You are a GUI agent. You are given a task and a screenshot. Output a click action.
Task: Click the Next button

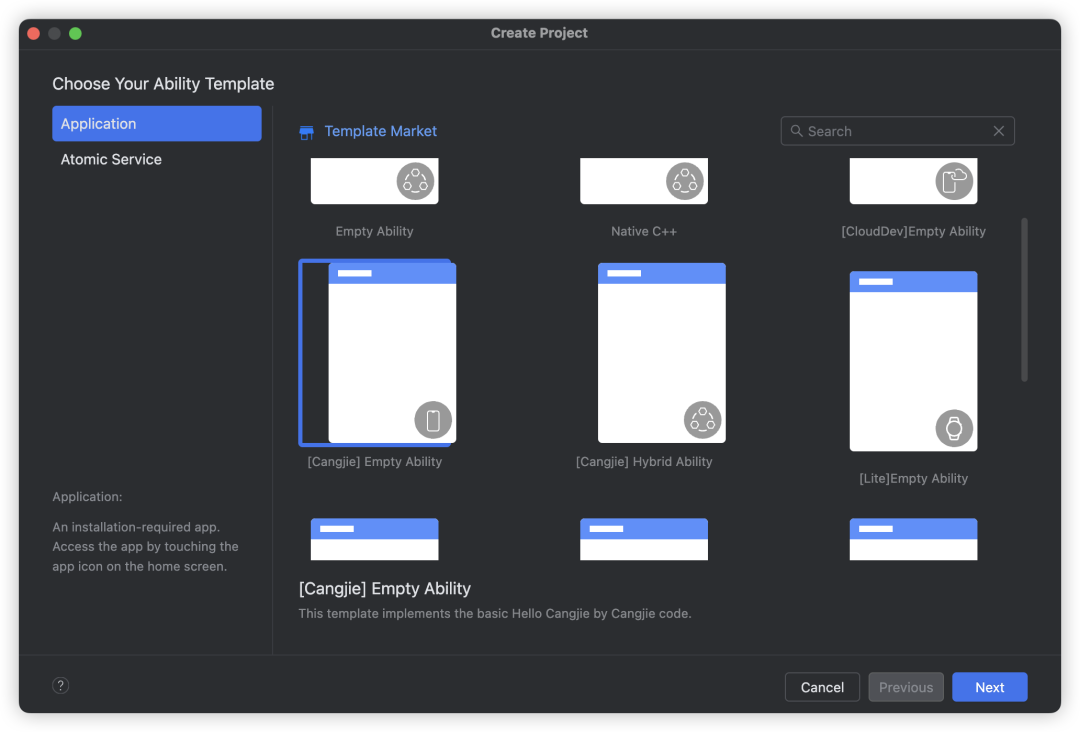tap(989, 687)
